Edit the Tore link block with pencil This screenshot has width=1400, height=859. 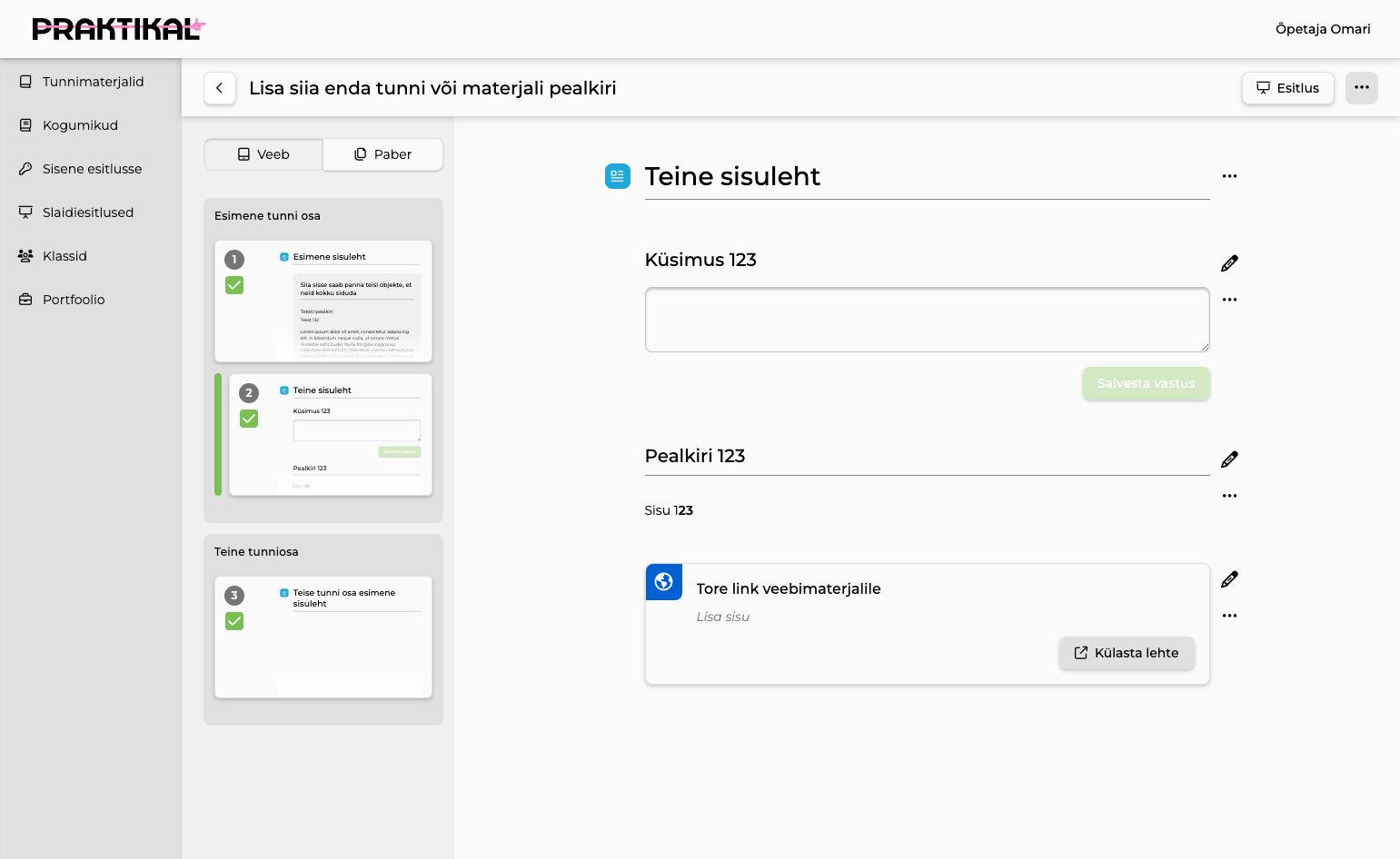(x=1230, y=579)
